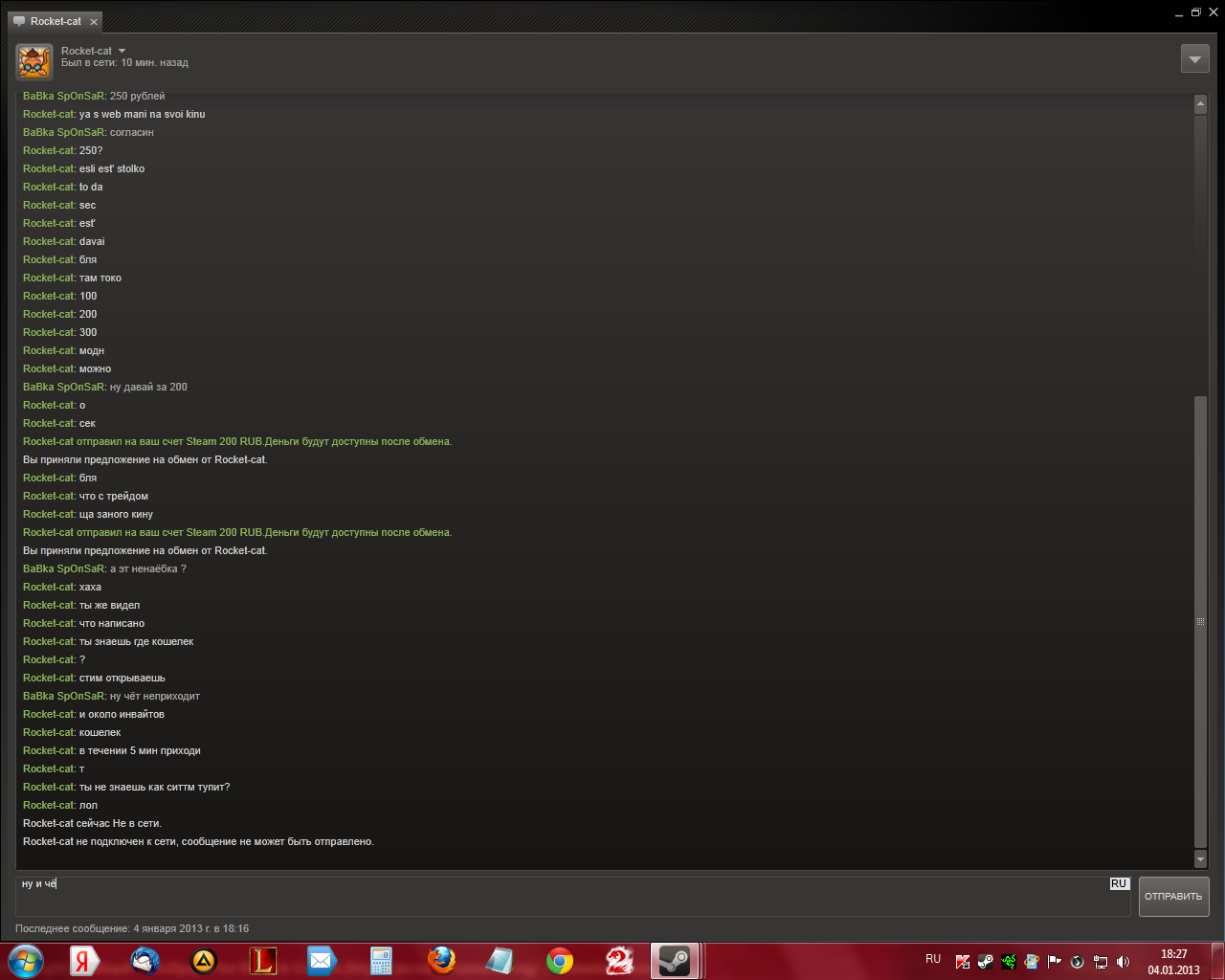Launch League of Legends from the taskbar
The height and width of the screenshot is (980, 1225).
point(263,961)
